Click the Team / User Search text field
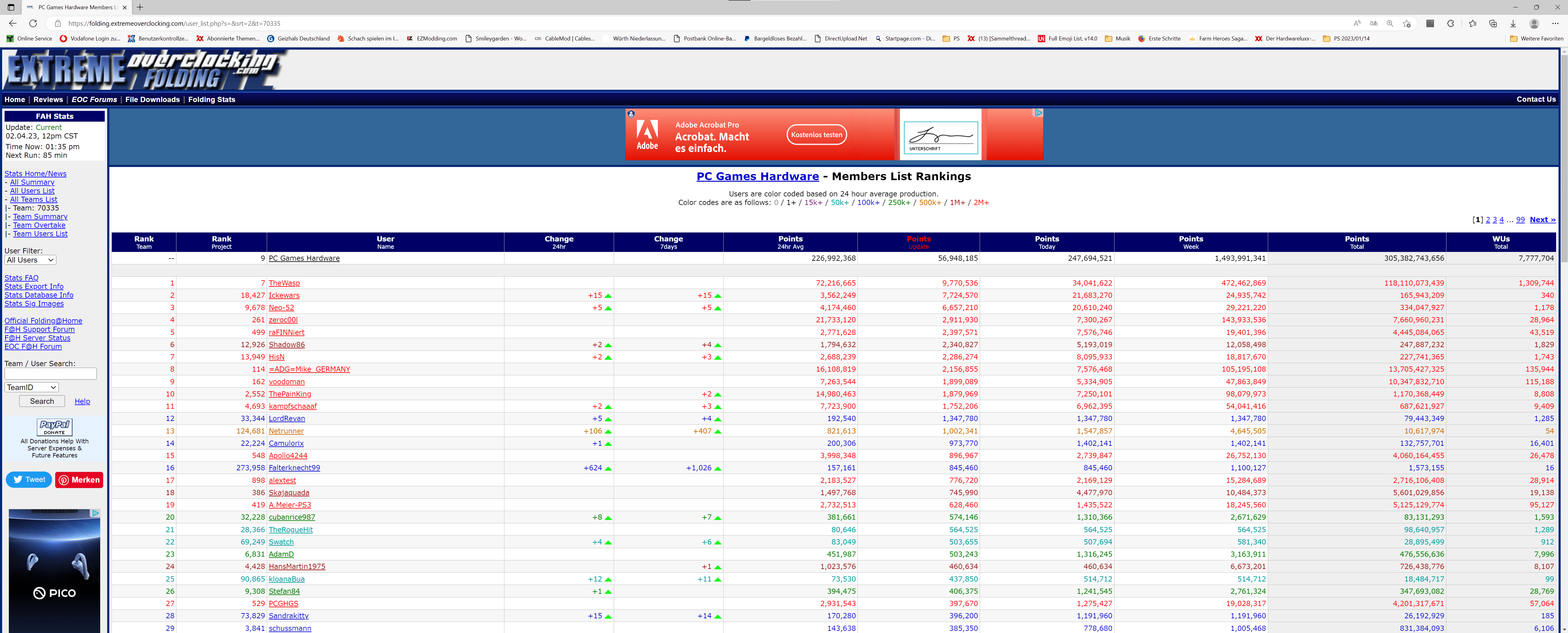The width and height of the screenshot is (1568, 633). (x=51, y=373)
